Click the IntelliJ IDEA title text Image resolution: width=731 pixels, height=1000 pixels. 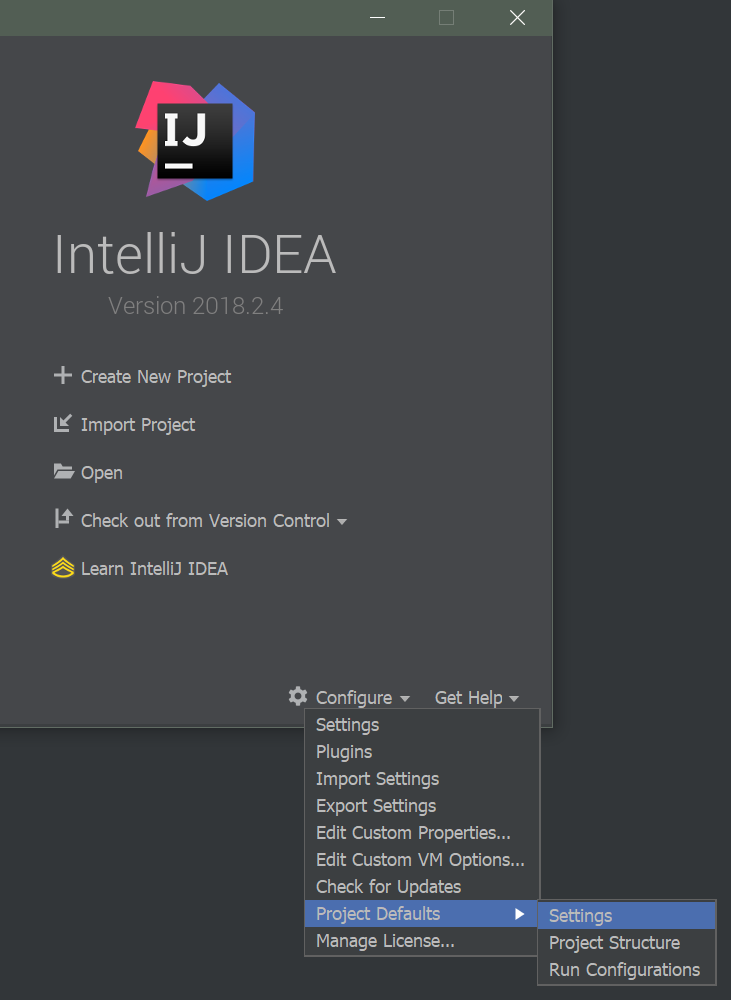tap(195, 254)
